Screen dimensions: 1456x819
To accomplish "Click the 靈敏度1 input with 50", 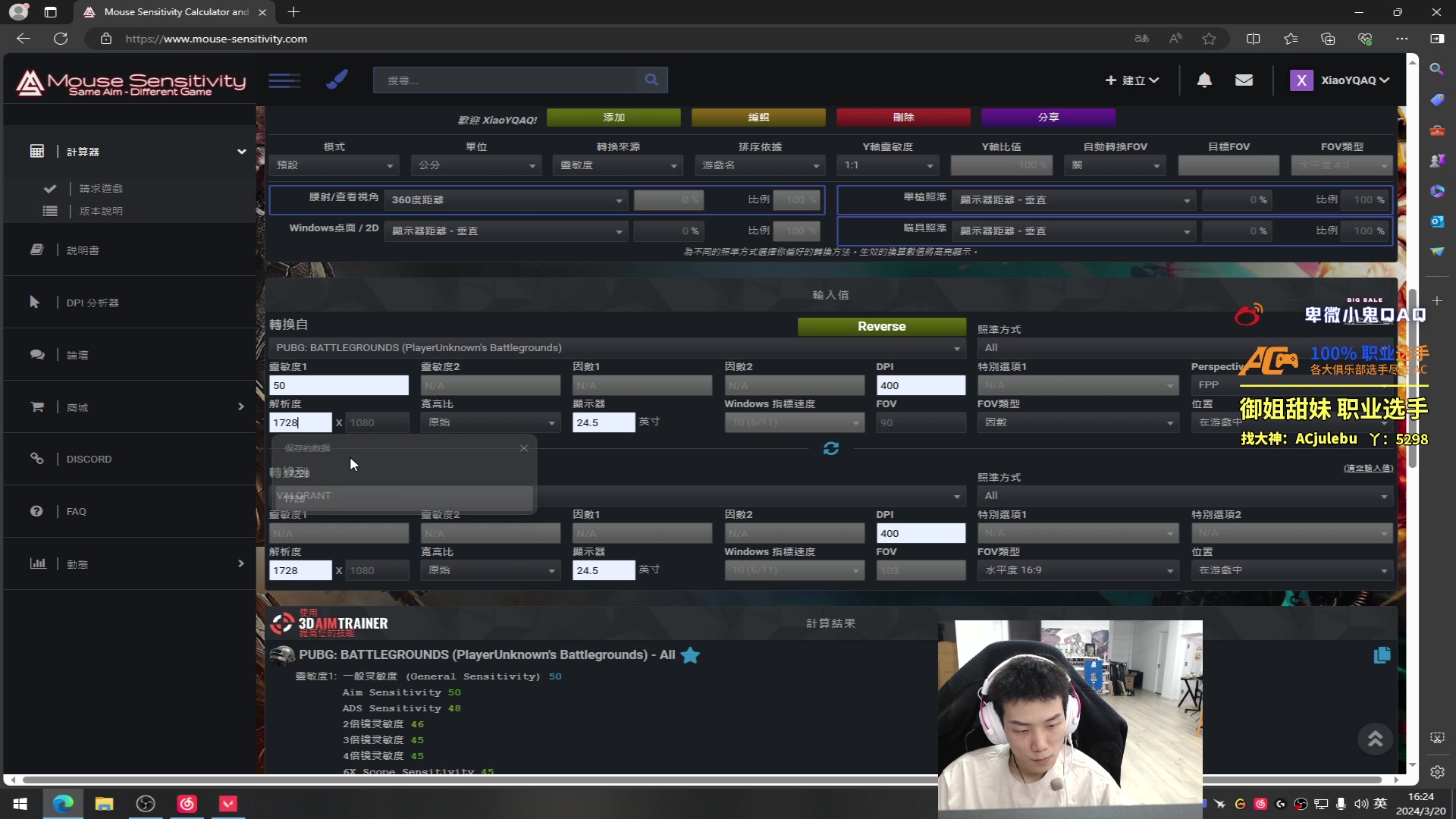I will (339, 385).
